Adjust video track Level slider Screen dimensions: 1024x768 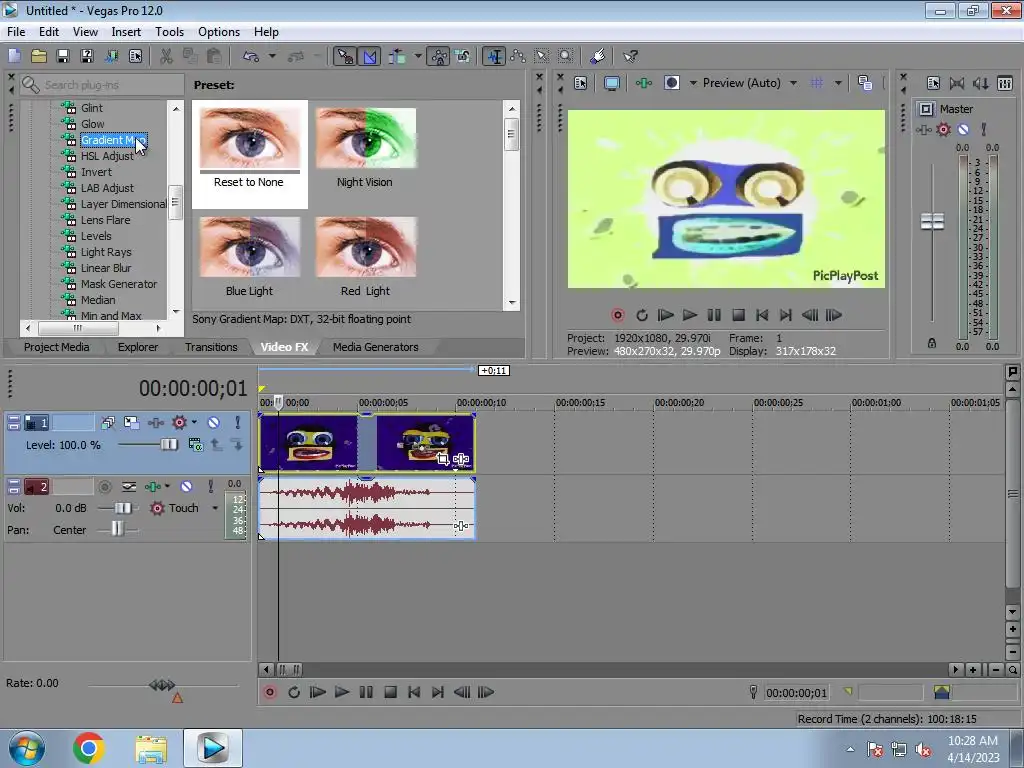point(168,445)
